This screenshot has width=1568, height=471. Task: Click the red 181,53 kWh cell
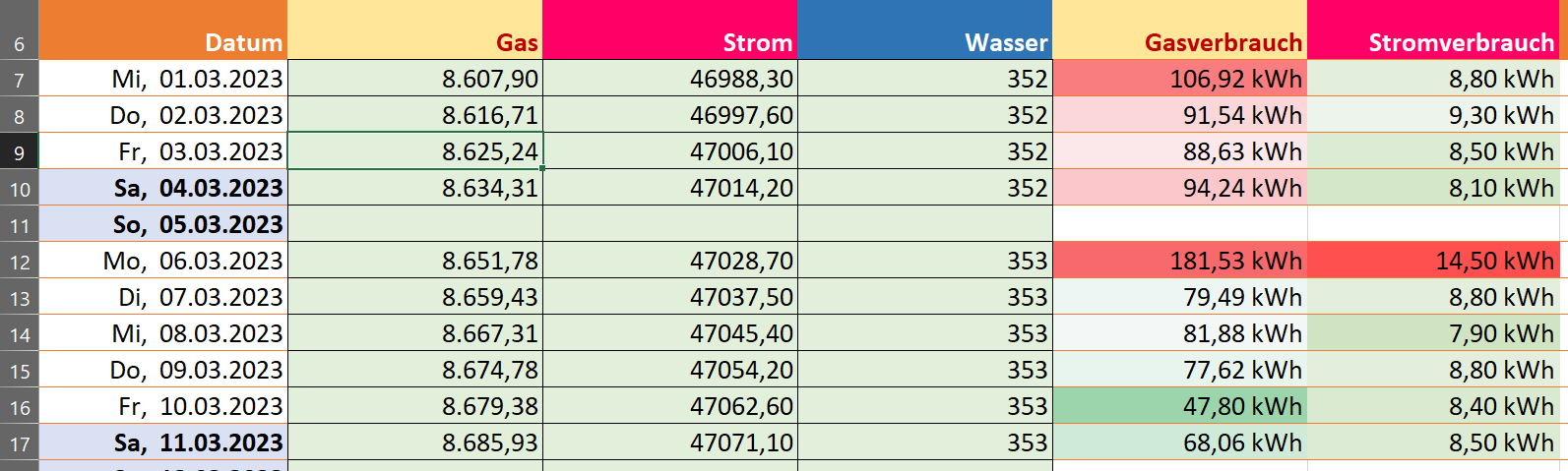coord(1179,261)
